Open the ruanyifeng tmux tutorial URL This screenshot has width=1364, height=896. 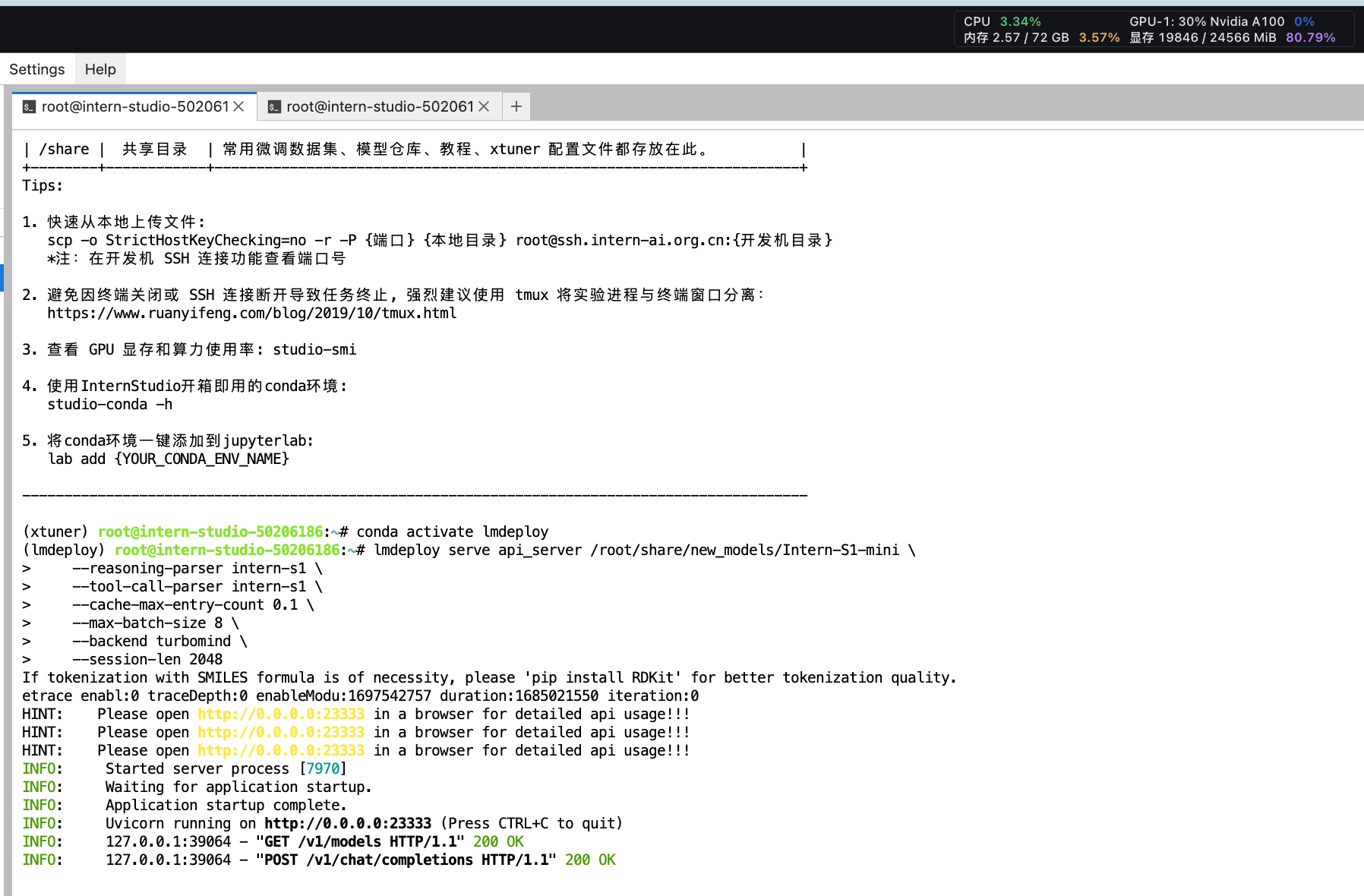251,313
